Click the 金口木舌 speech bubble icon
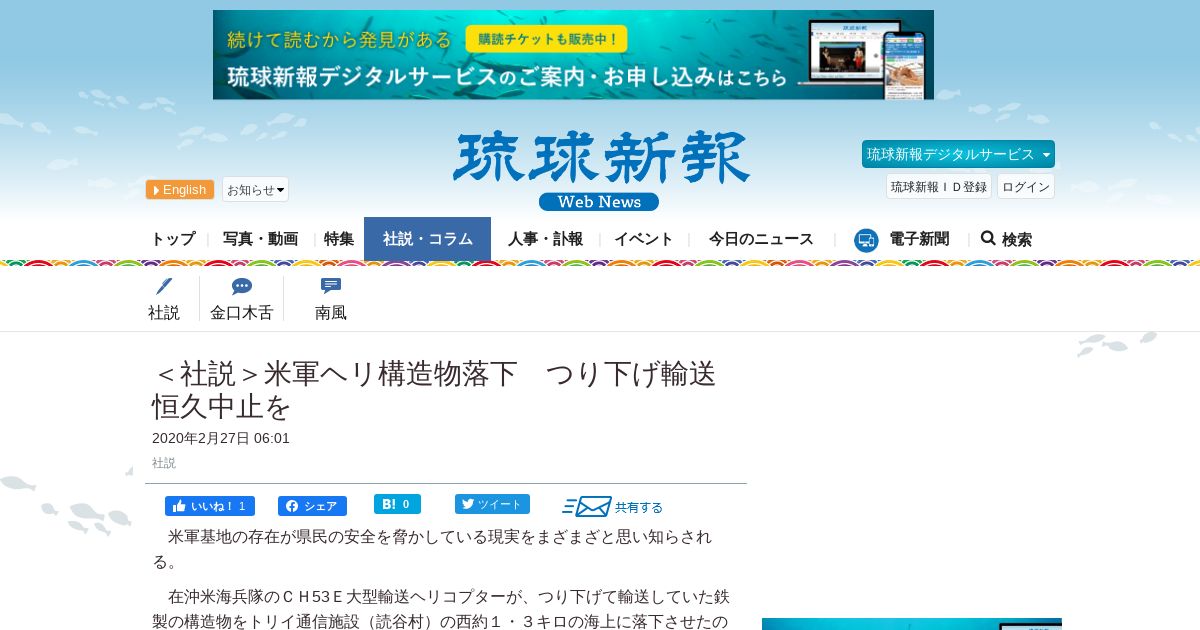Viewport: 1200px width, 630px height. (x=242, y=286)
